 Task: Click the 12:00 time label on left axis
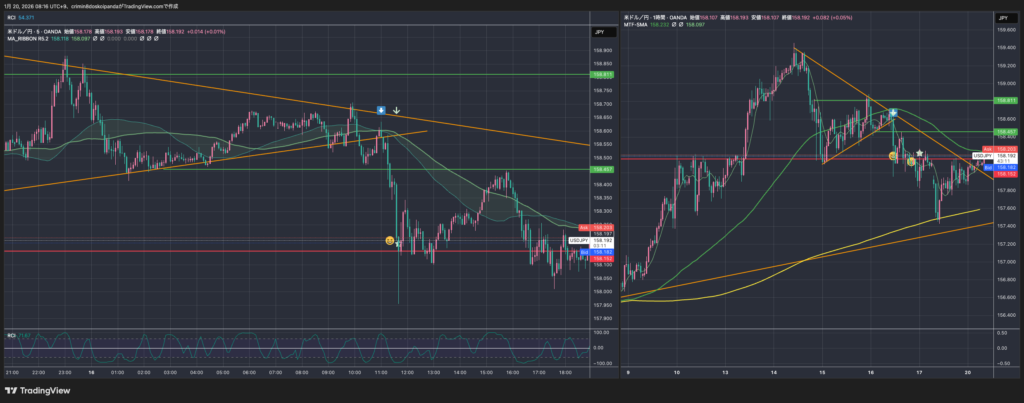[x=405, y=373]
